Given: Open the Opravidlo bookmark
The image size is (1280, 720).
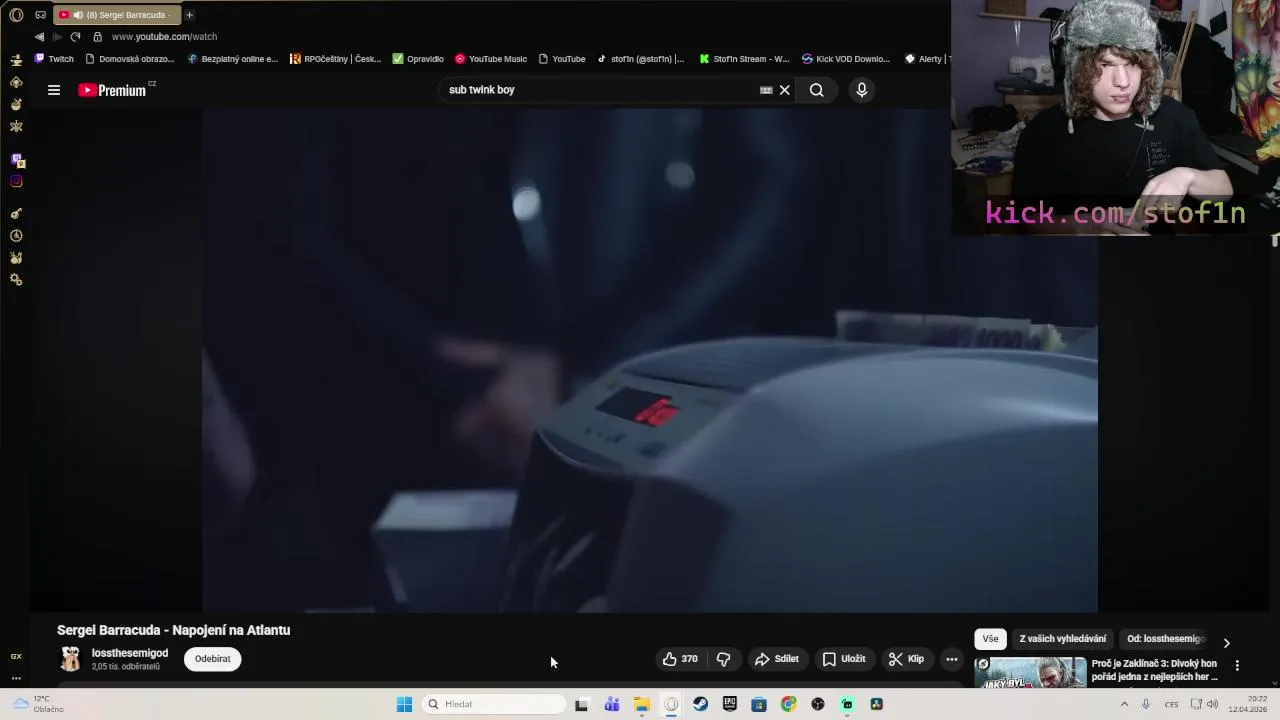Looking at the screenshot, I should [x=418, y=59].
